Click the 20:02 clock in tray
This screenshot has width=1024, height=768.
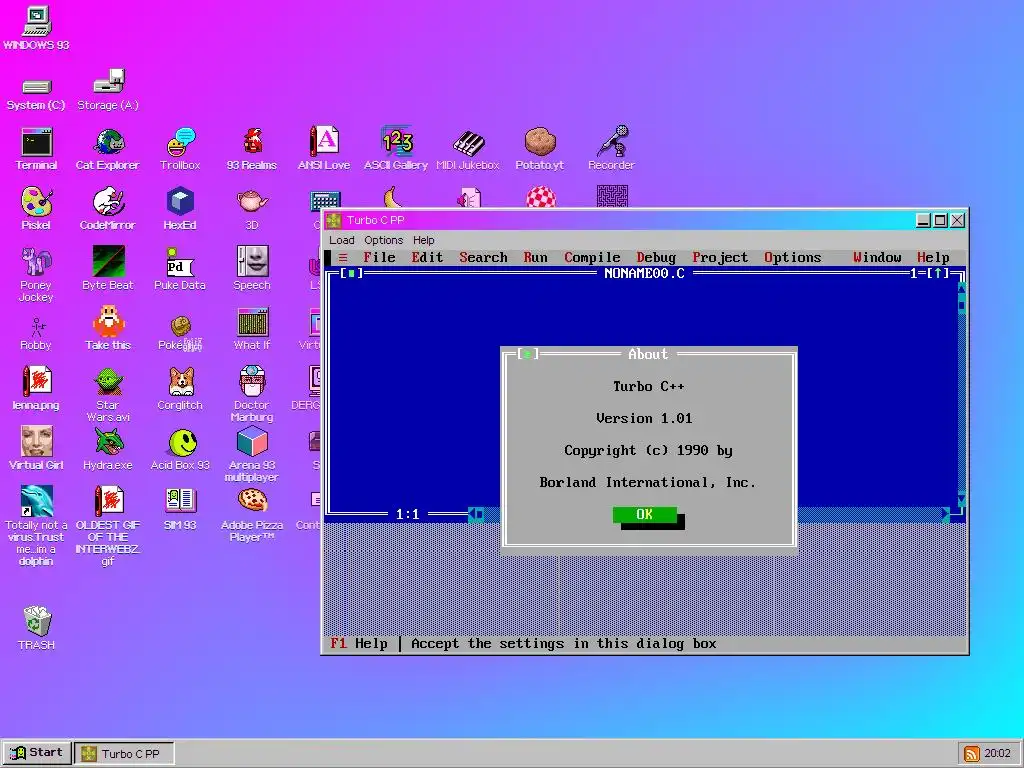997,753
